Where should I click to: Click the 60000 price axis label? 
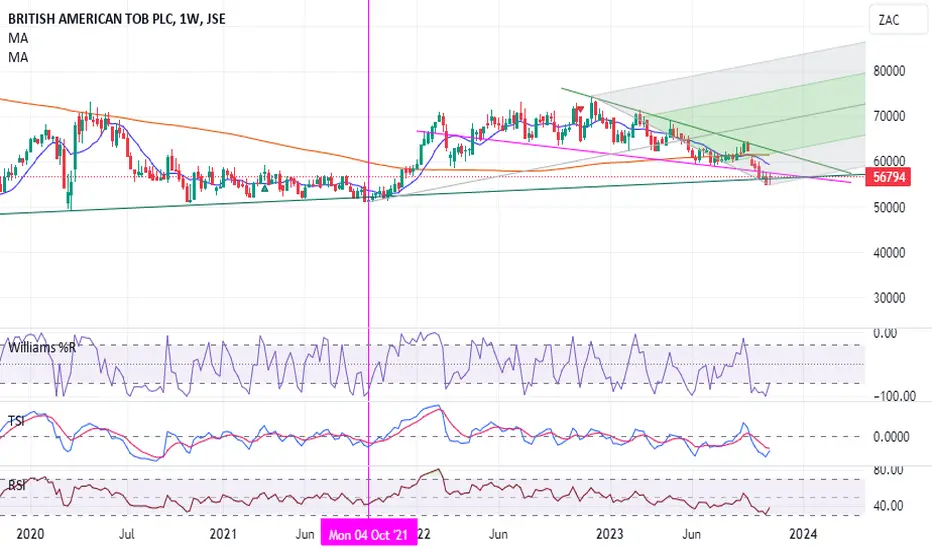889,161
